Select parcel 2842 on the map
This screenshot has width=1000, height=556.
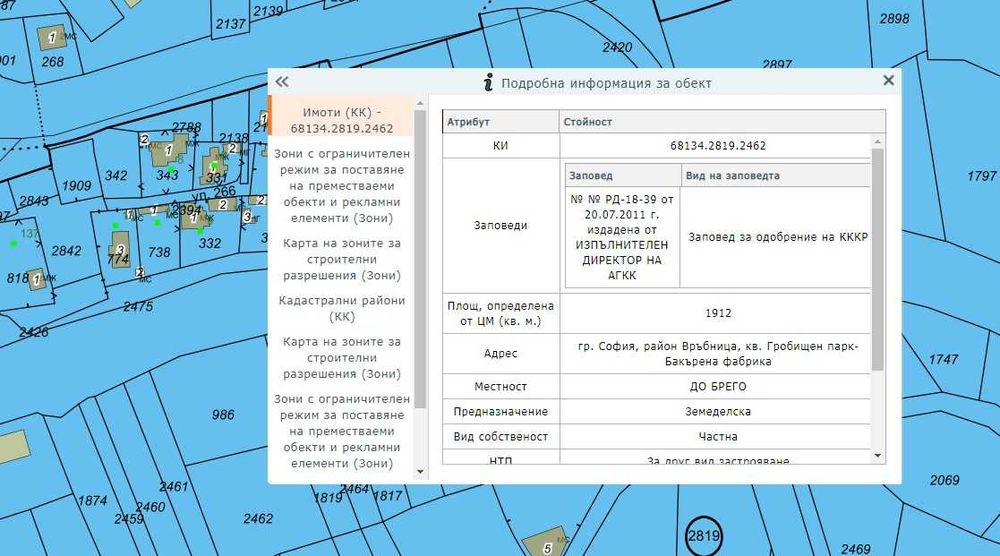(66, 251)
